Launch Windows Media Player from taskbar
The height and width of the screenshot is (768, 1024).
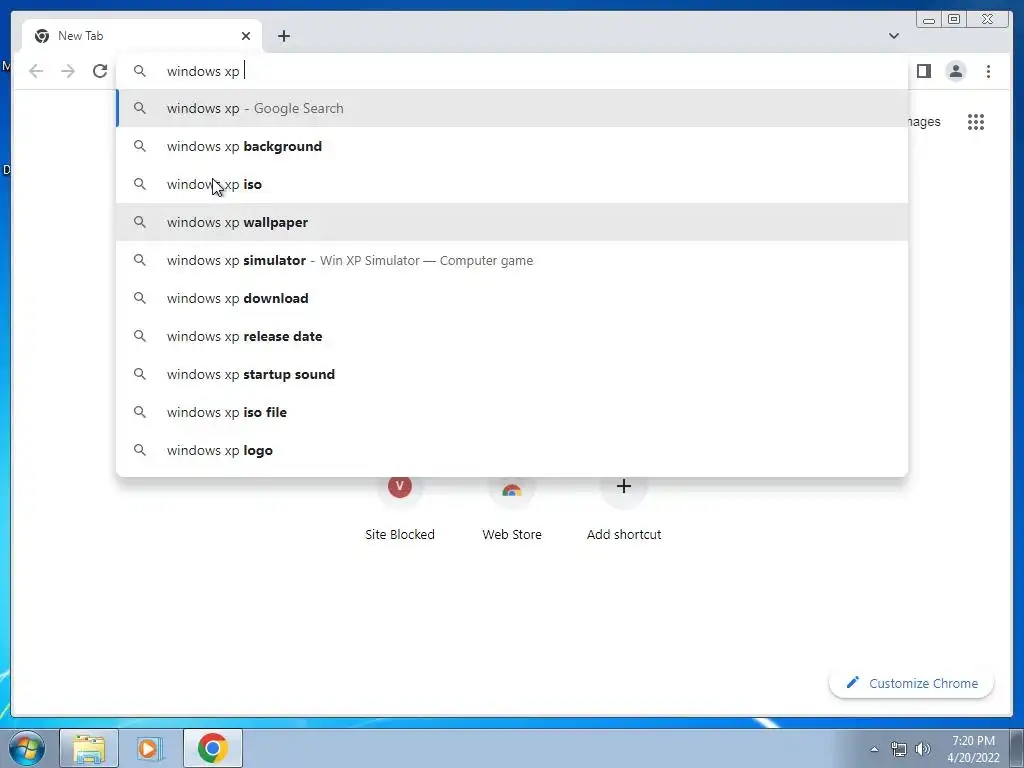point(150,748)
